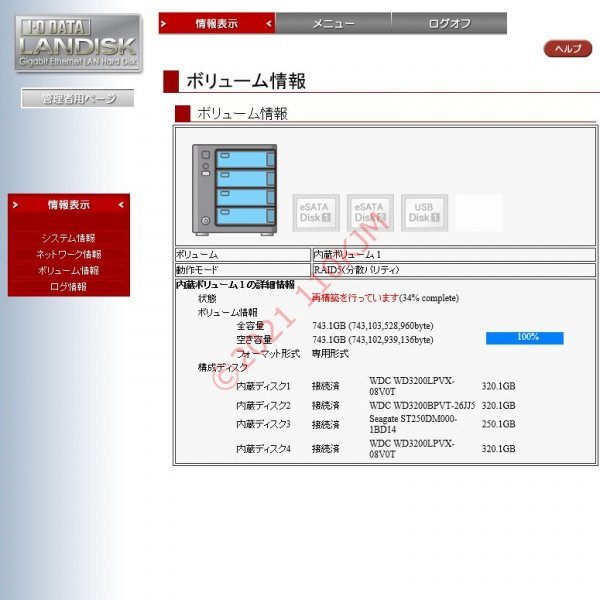600x600 pixels.
Task: Click the I-O DATA LANDISK logo
Action: pos(78,43)
